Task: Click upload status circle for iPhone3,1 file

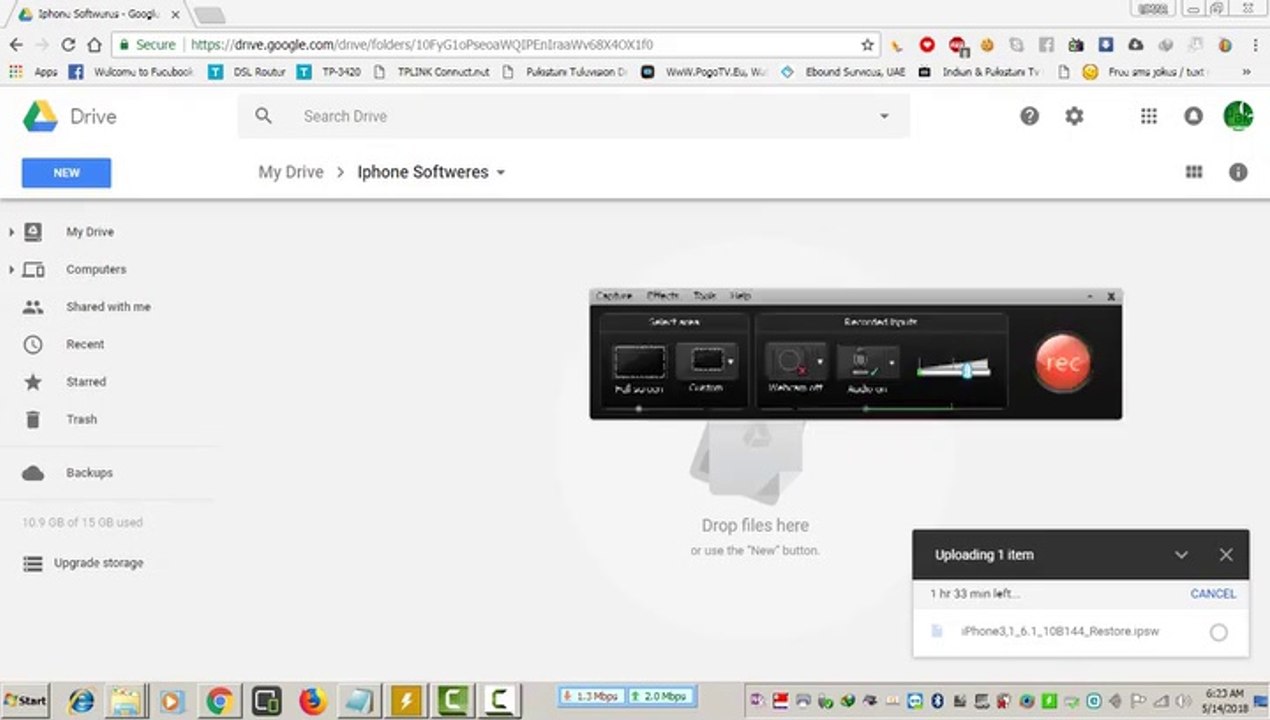Action: coord(1218,632)
